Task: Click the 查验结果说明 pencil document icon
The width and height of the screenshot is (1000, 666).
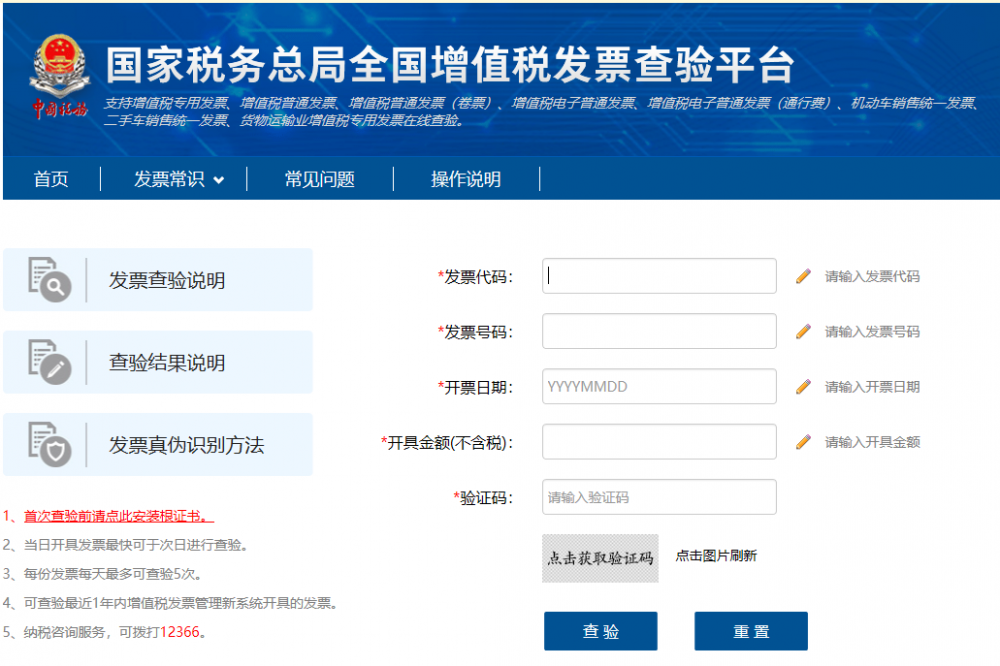Action: pos(49,362)
